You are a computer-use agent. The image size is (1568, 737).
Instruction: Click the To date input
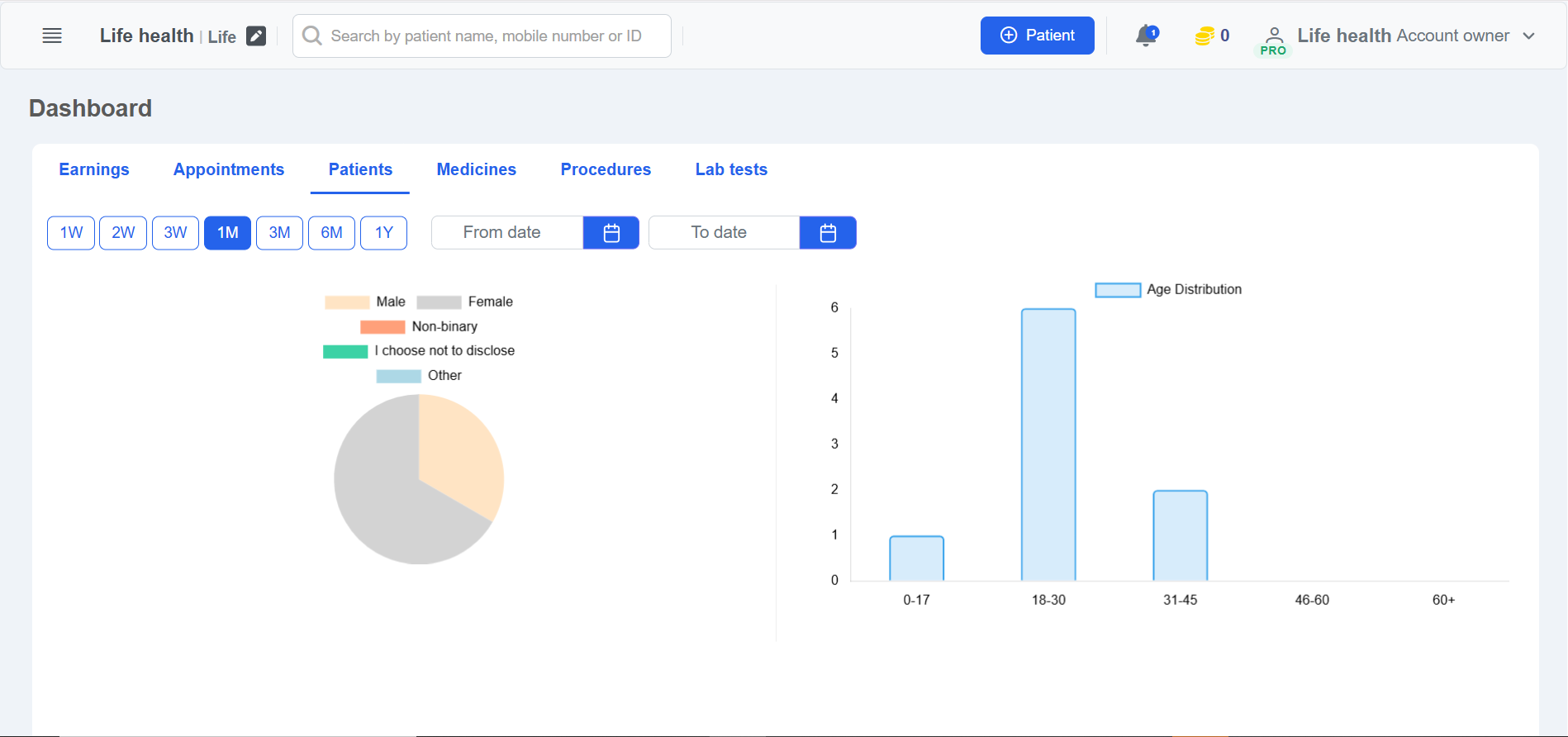pos(724,233)
